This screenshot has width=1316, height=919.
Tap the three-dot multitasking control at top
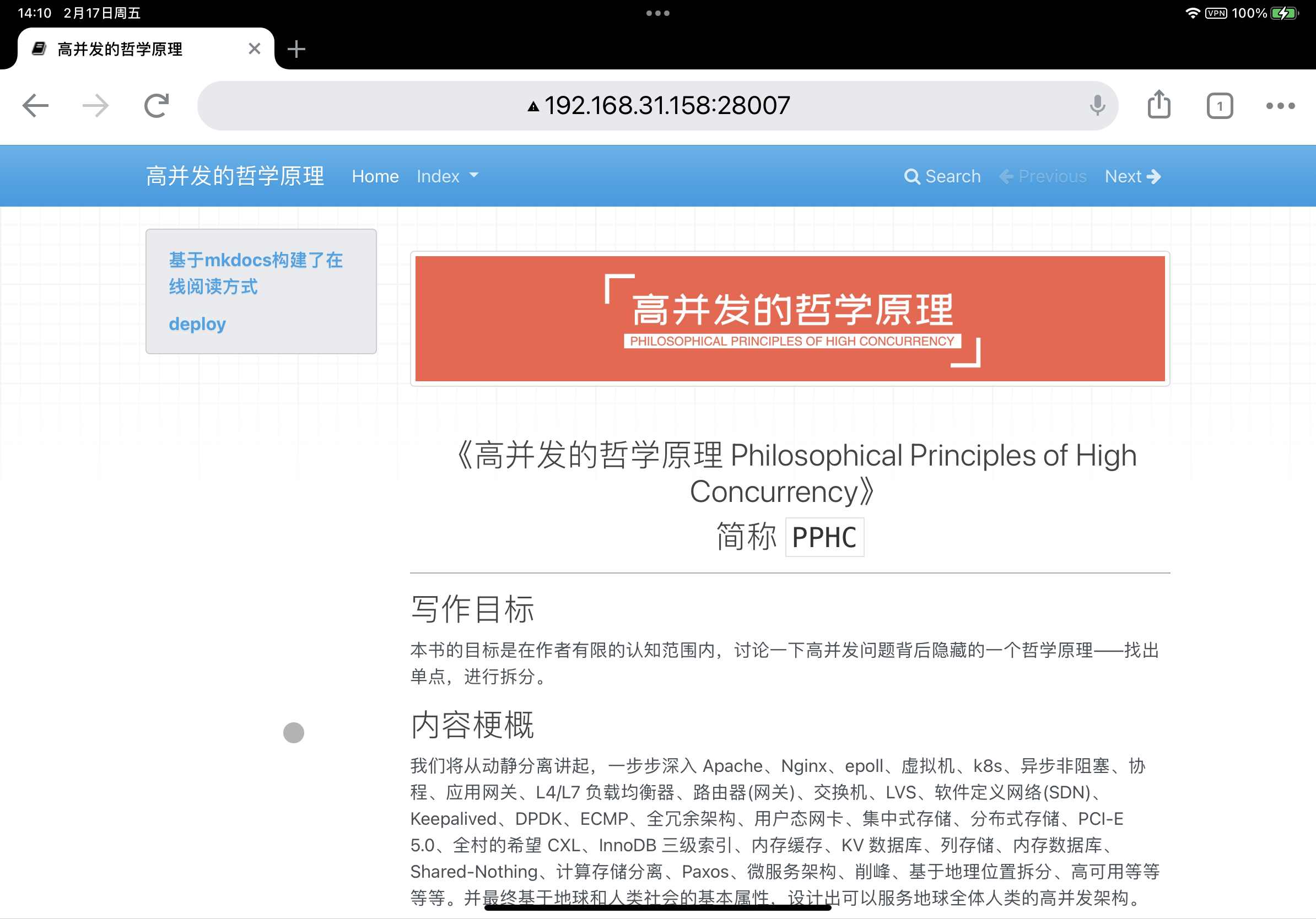[x=657, y=13]
